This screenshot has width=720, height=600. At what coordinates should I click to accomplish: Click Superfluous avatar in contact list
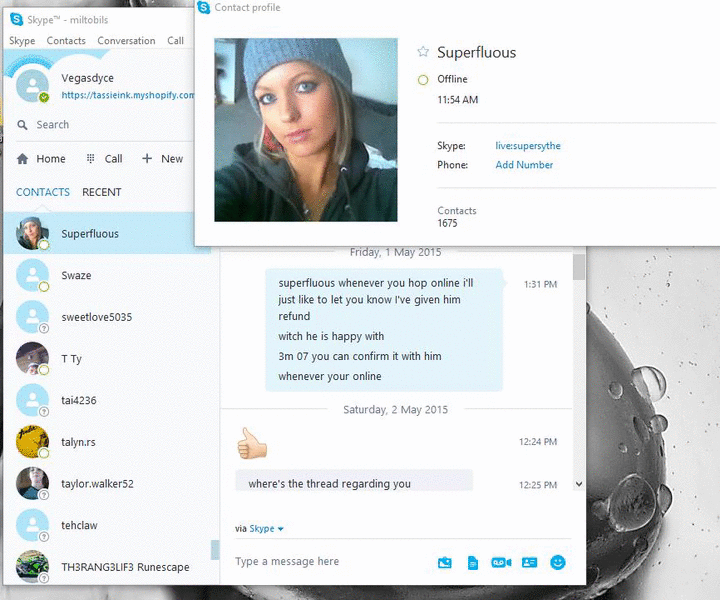click(x=32, y=233)
